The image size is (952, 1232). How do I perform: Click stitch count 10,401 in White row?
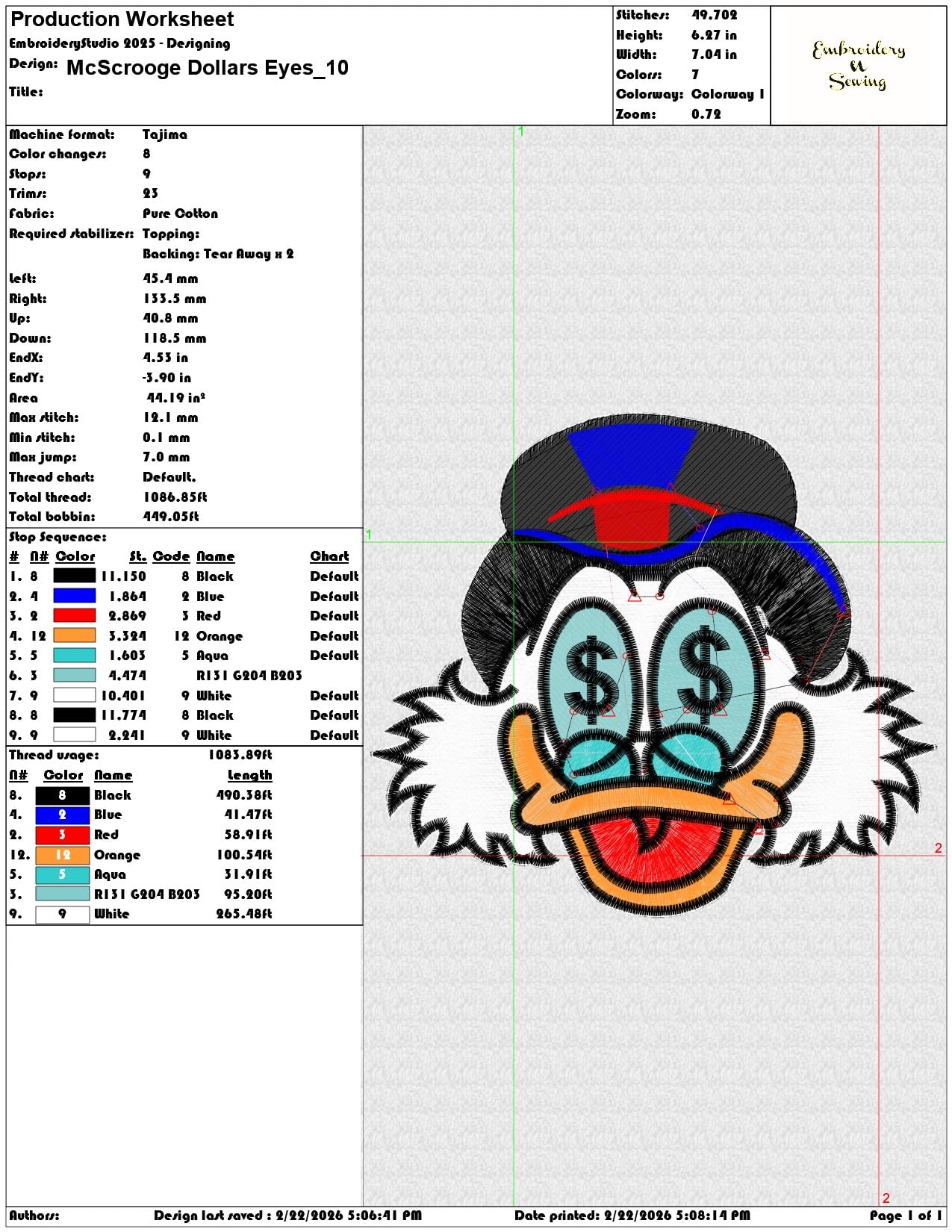pyautogui.click(x=123, y=696)
